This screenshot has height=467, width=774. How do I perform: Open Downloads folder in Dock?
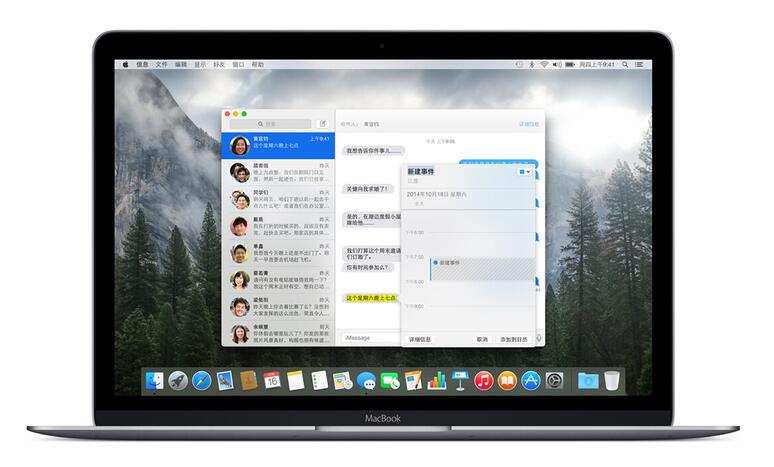588,381
